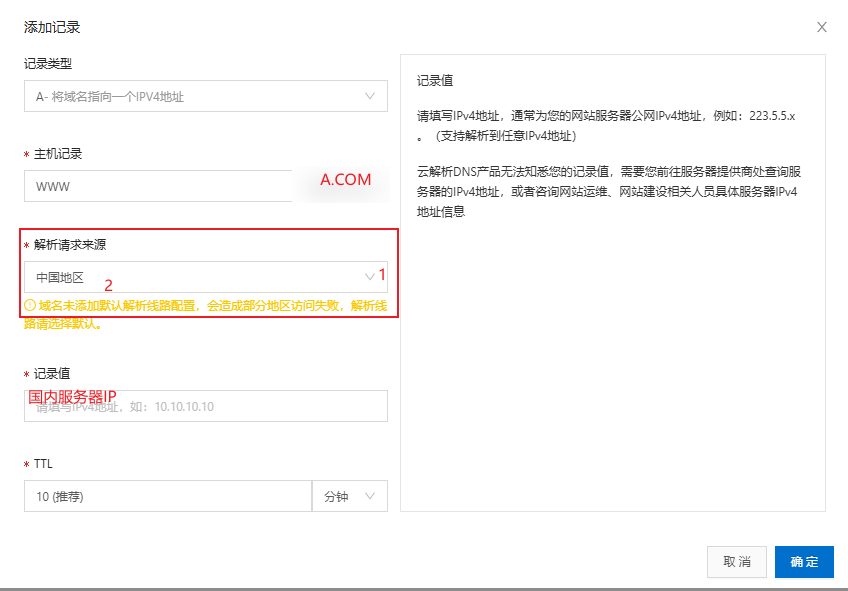Click the 添加记录 dialog title

point(52,27)
